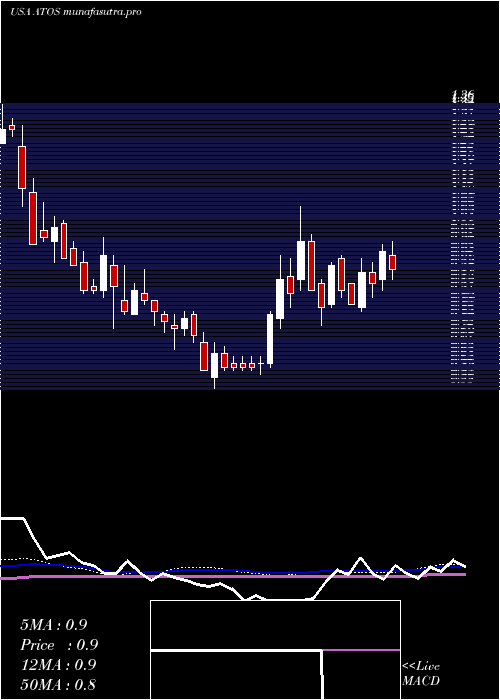Click the '5MA : 0.9' value
Viewport: 500px width, 700px height.
54,625
